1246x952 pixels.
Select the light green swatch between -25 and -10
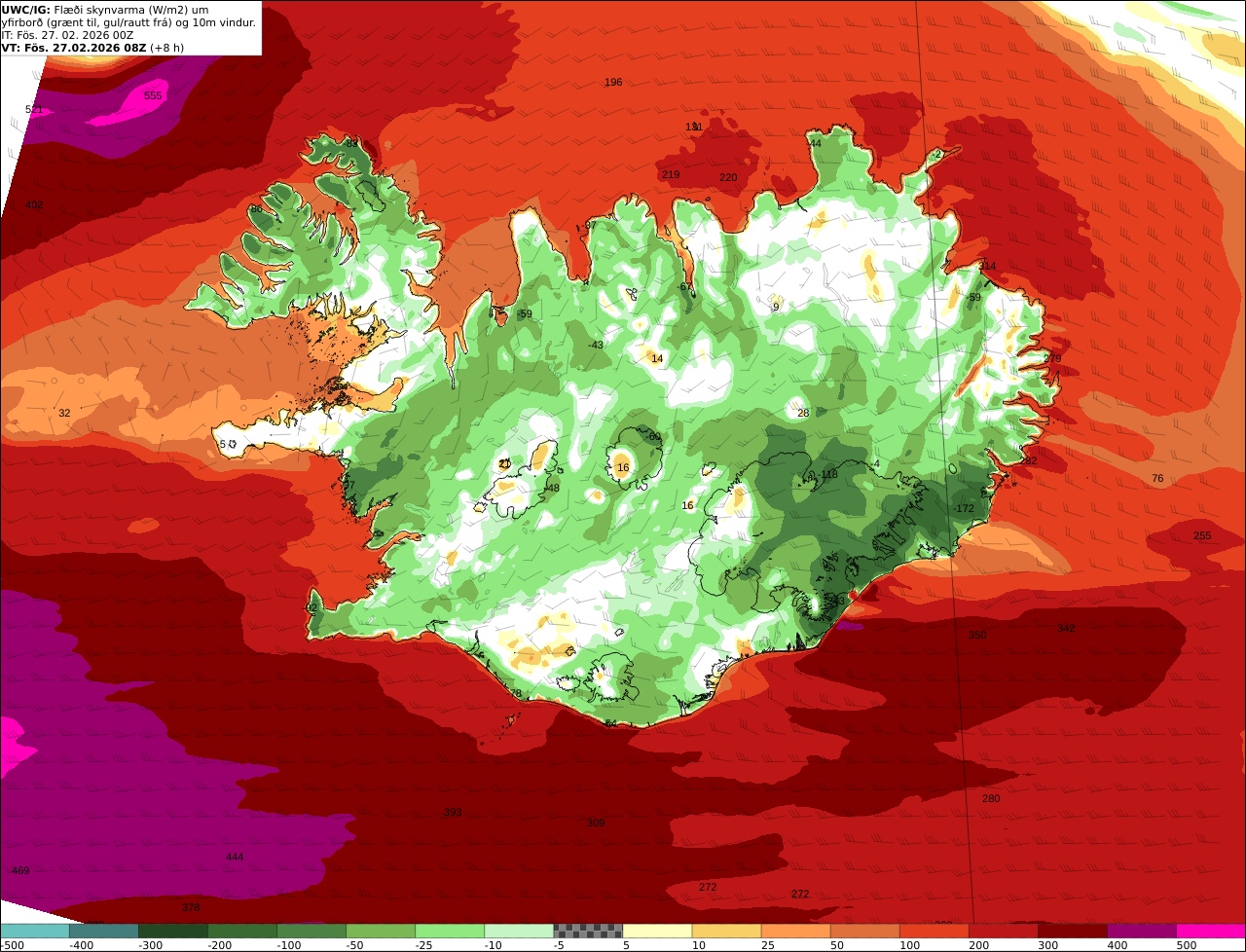pyautogui.click(x=451, y=931)
